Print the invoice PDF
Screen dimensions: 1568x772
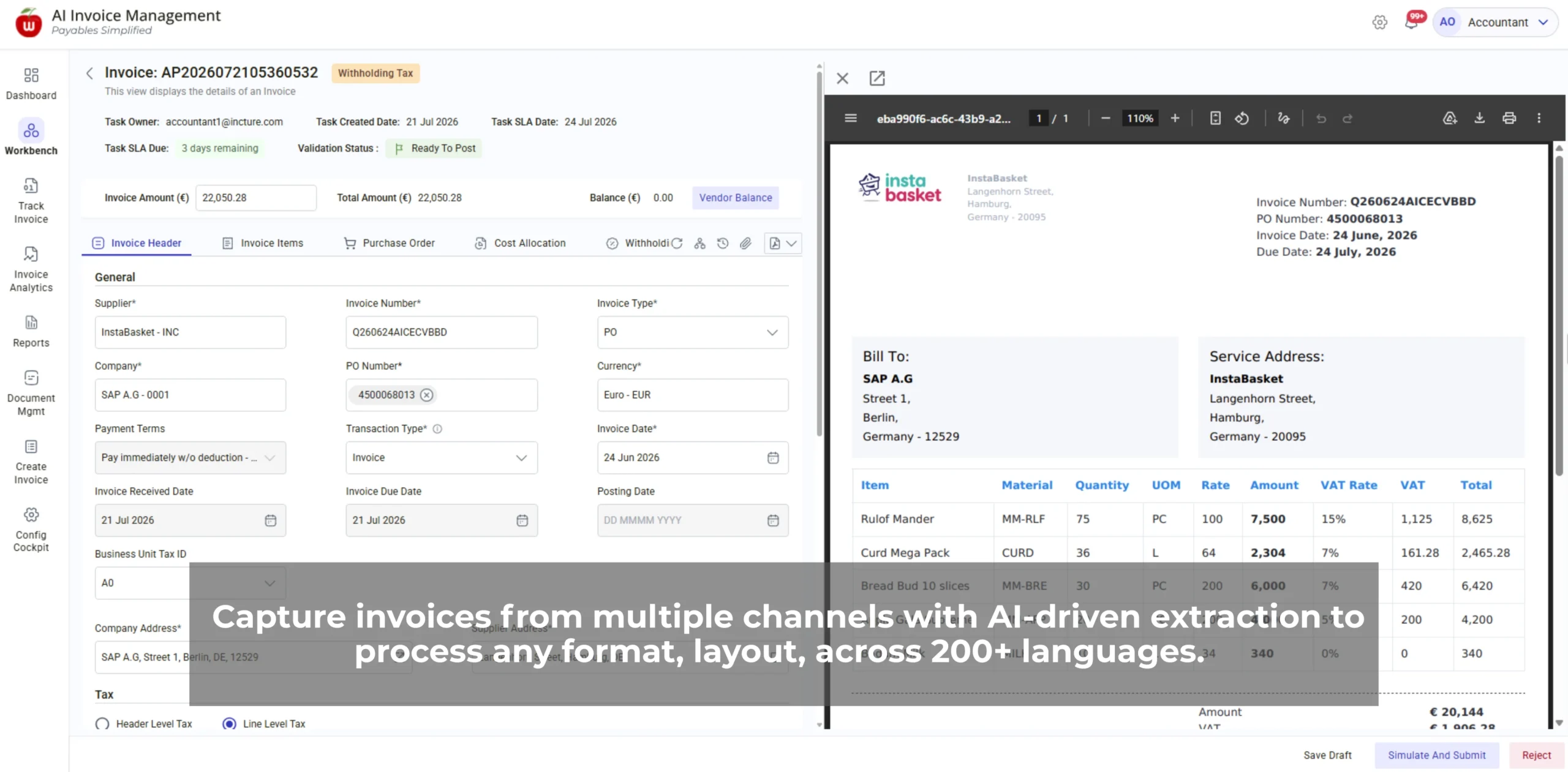tap(1509, 118)
